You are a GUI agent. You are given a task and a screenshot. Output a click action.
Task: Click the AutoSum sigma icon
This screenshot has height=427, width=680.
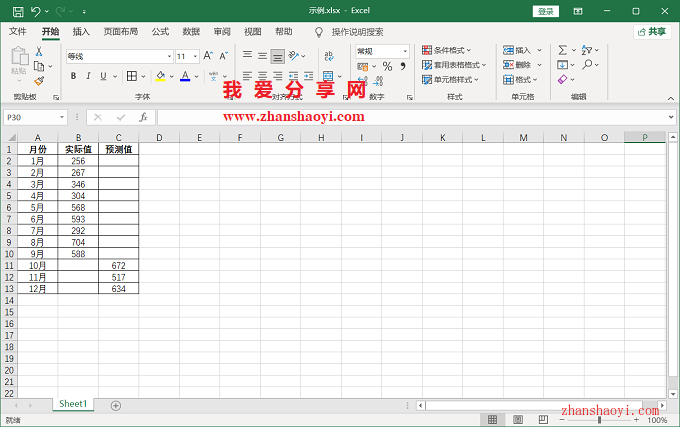click(562, 50)
